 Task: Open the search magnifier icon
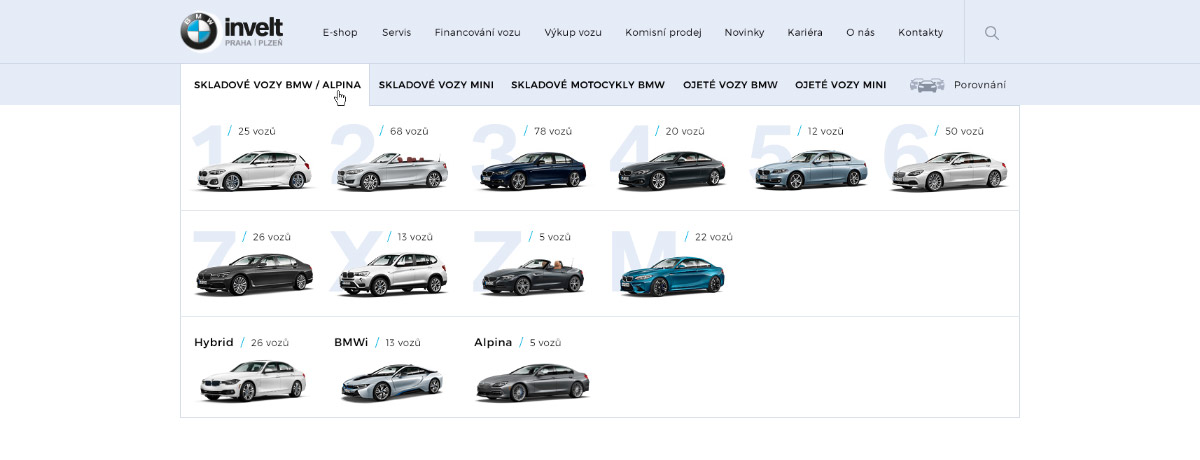coord(992,33)
